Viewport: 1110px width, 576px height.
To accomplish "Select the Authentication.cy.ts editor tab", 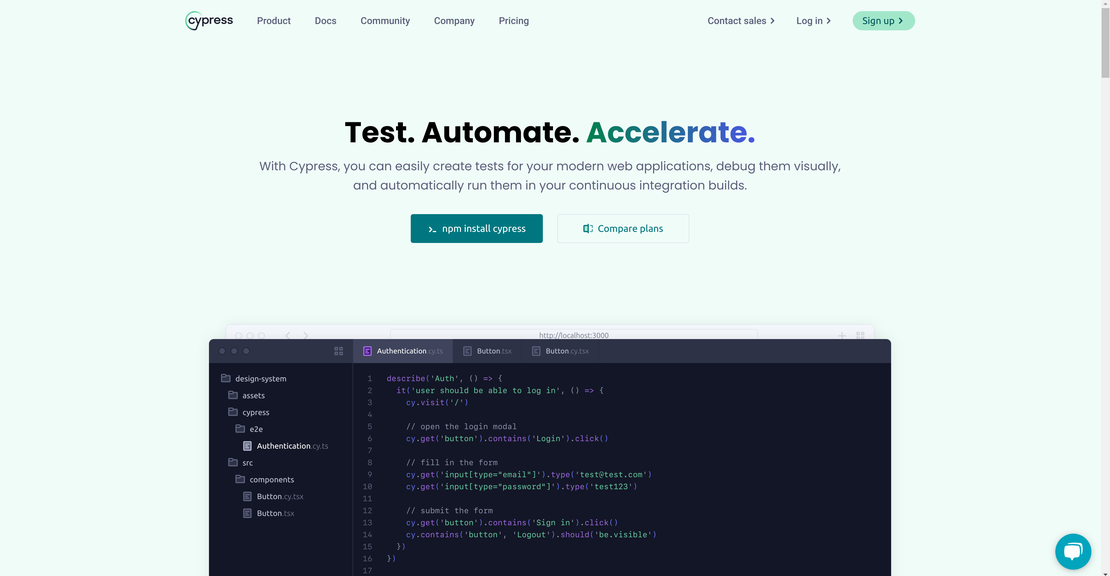I will tap(403, 351).
